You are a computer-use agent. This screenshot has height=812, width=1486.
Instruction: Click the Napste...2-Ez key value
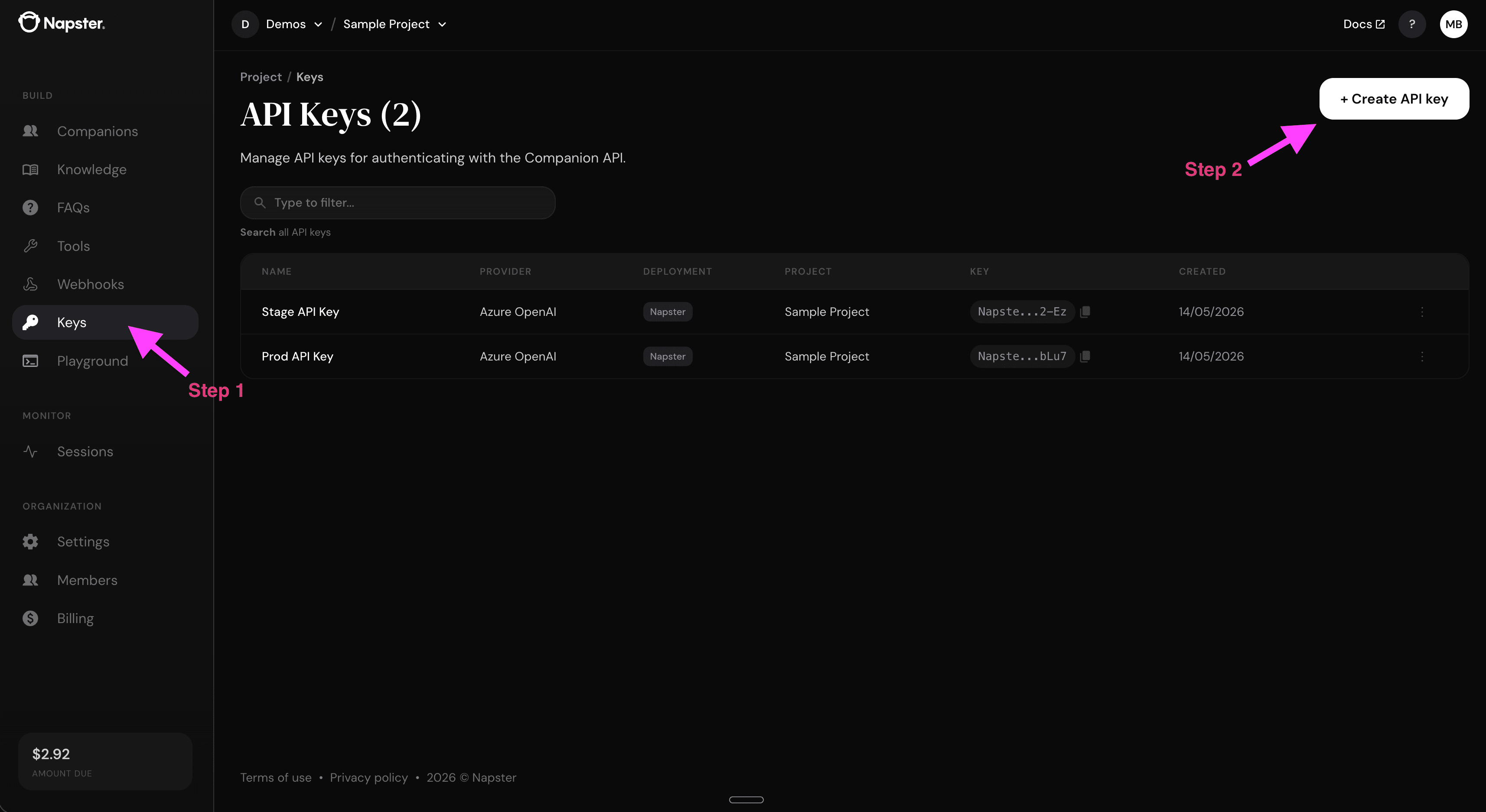pyautogui.click(x=1022, y=312)
